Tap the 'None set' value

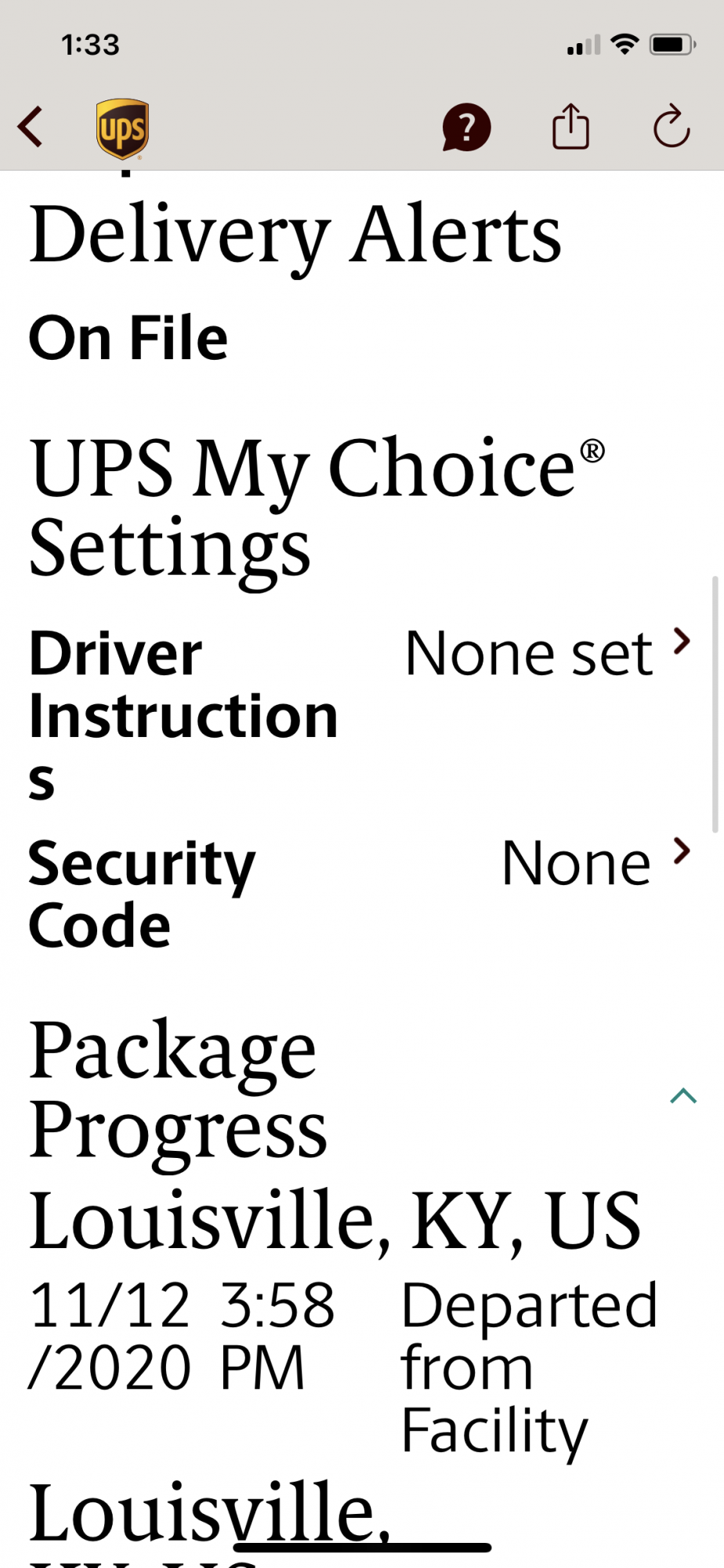point(529,653)
